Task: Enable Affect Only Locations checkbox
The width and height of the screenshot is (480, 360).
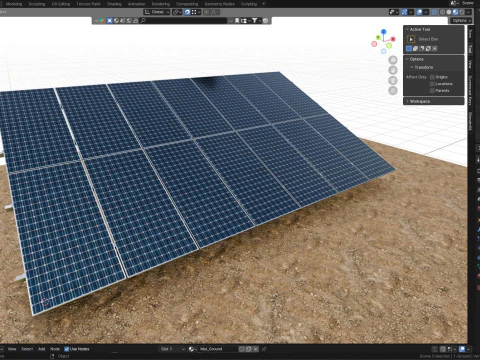Action: pos(432,84)
